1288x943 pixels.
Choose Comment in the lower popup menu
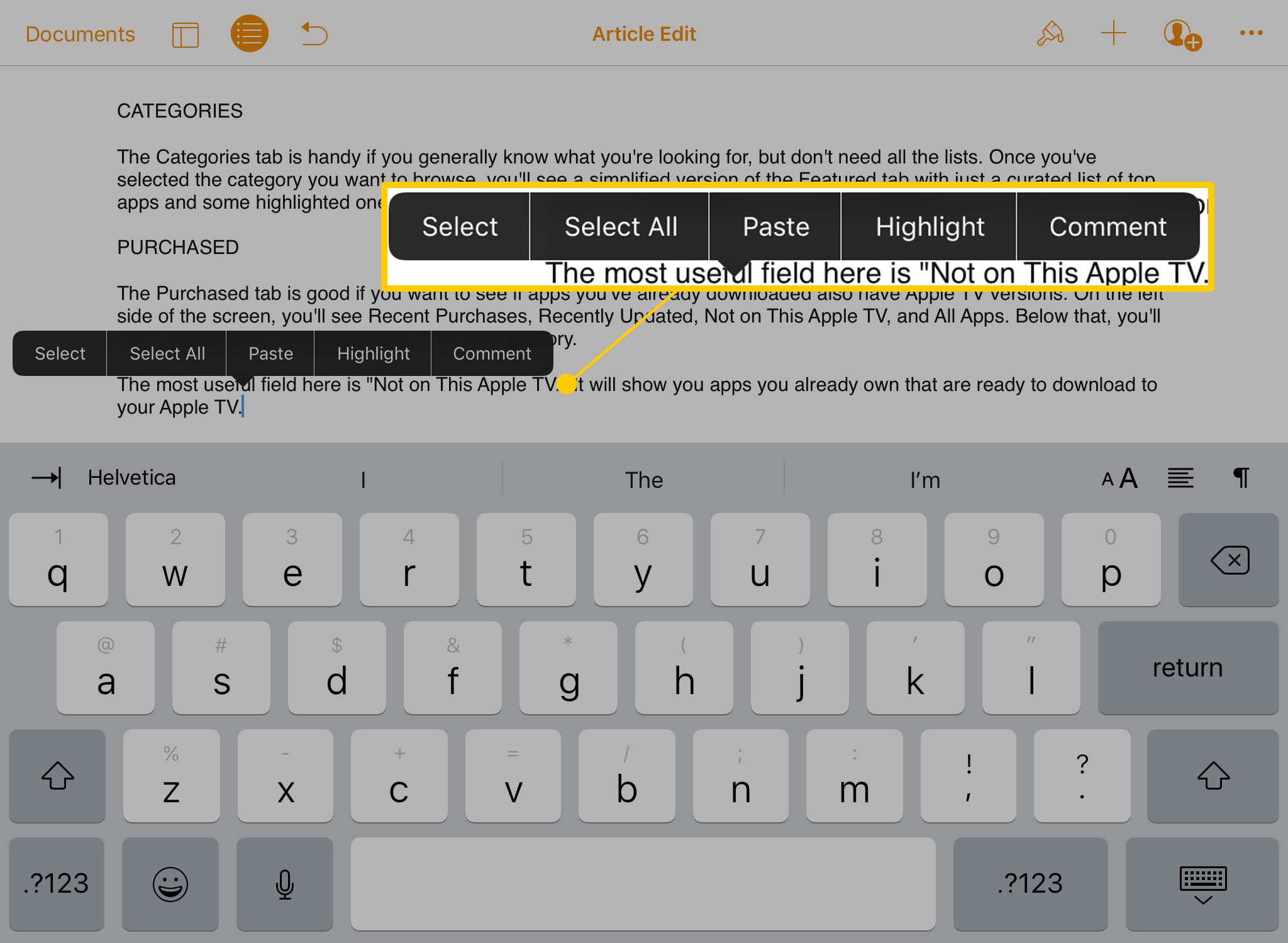coord(492,353)
